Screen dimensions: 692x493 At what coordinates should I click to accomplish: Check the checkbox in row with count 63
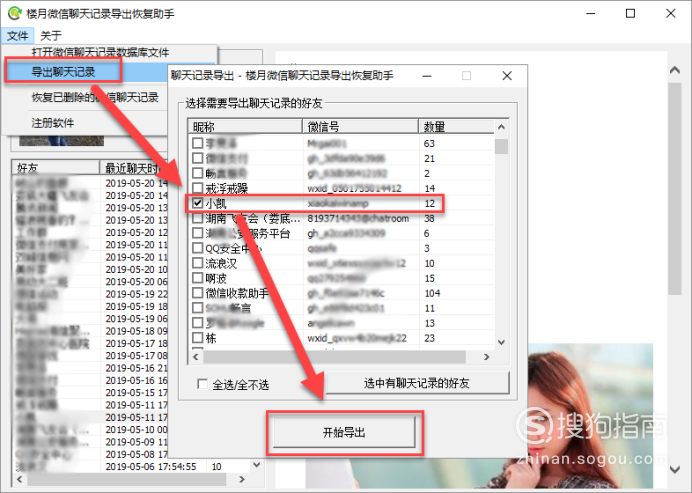click(x=198, y=143)
